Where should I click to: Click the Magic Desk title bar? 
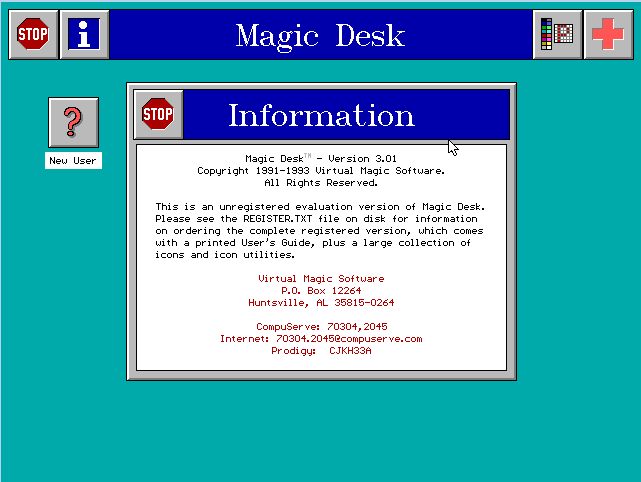(x=320, y=36)
